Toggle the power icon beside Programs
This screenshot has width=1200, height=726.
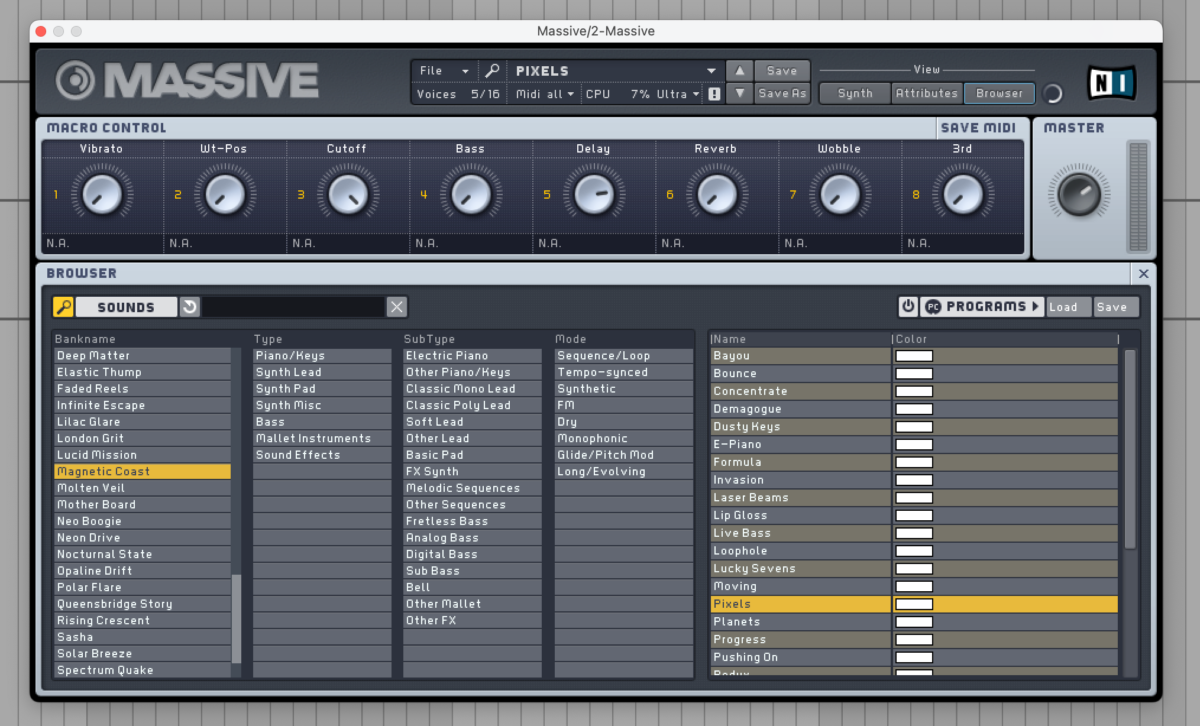909,307
